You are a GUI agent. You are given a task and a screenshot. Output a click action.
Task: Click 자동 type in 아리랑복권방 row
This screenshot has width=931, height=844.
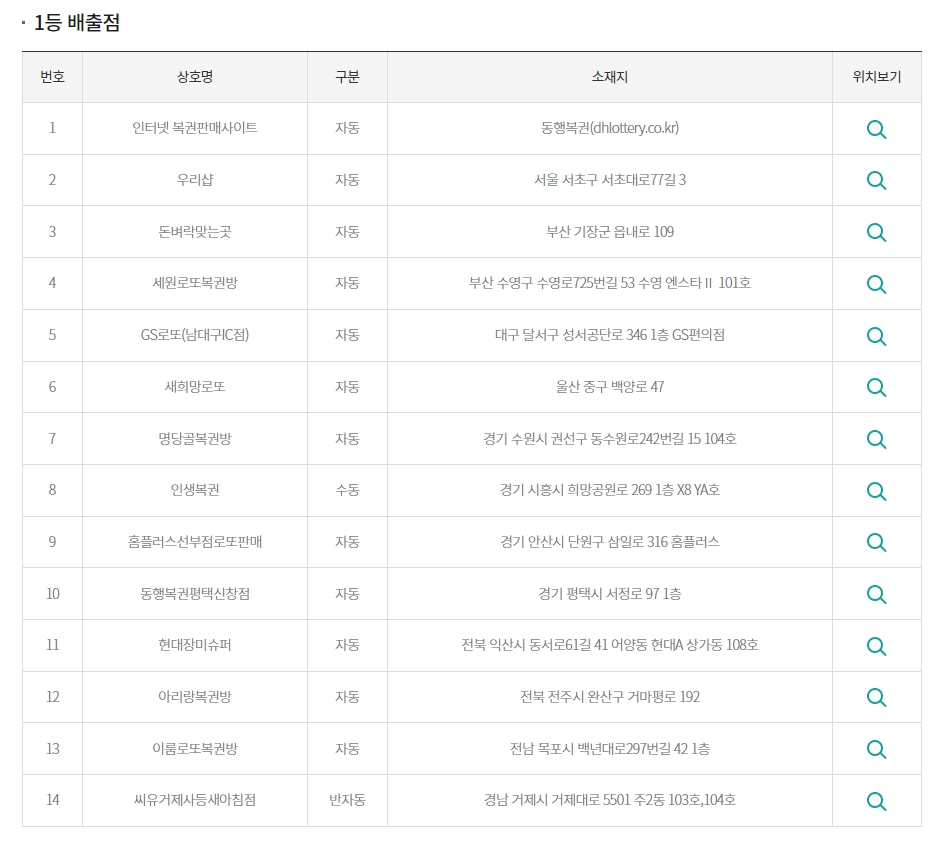click(x=347, y=696)
